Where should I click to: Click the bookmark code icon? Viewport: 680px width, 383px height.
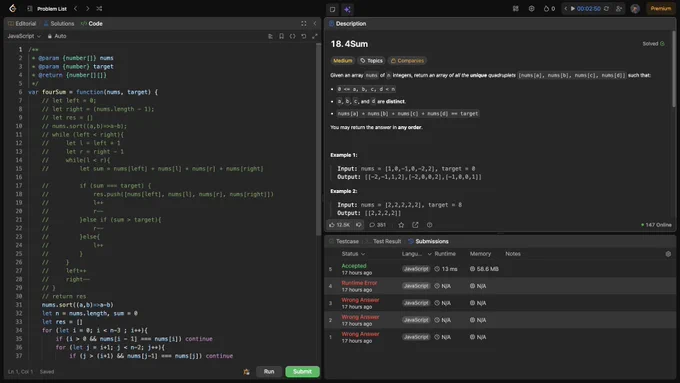[x=281, y=36]
